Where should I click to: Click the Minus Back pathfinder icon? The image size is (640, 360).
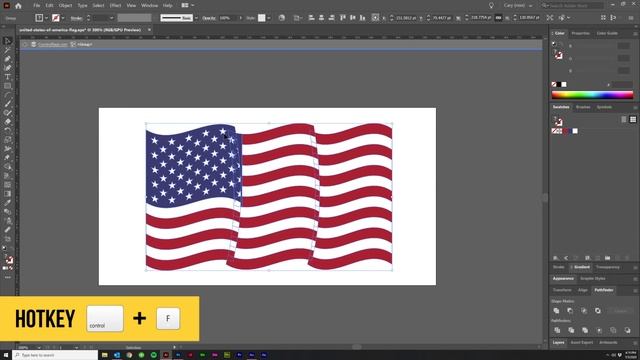click(x=627, y=330)
